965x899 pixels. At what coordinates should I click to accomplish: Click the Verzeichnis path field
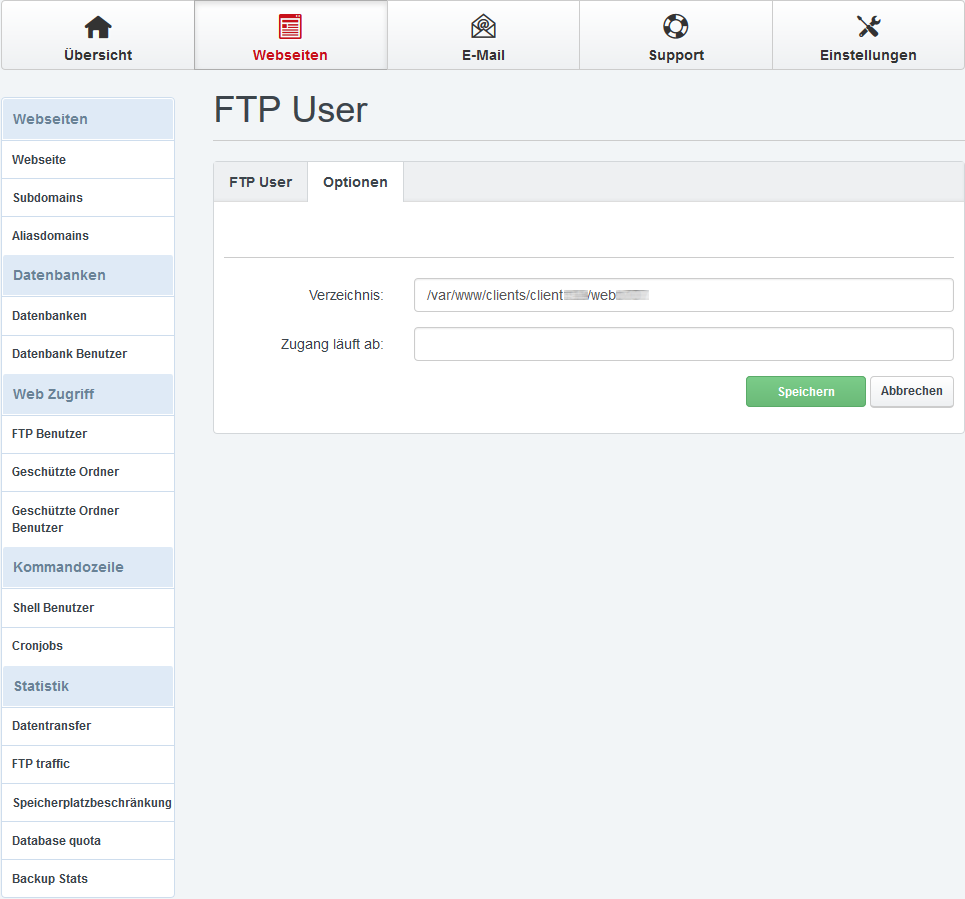point(683,295)
